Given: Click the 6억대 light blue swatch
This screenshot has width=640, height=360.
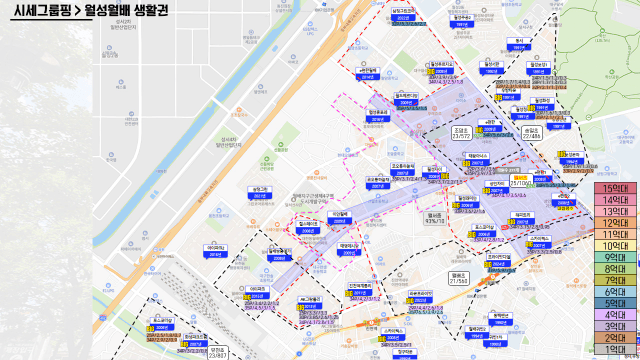Looking at the screenshot, I should tap(616, 292).
